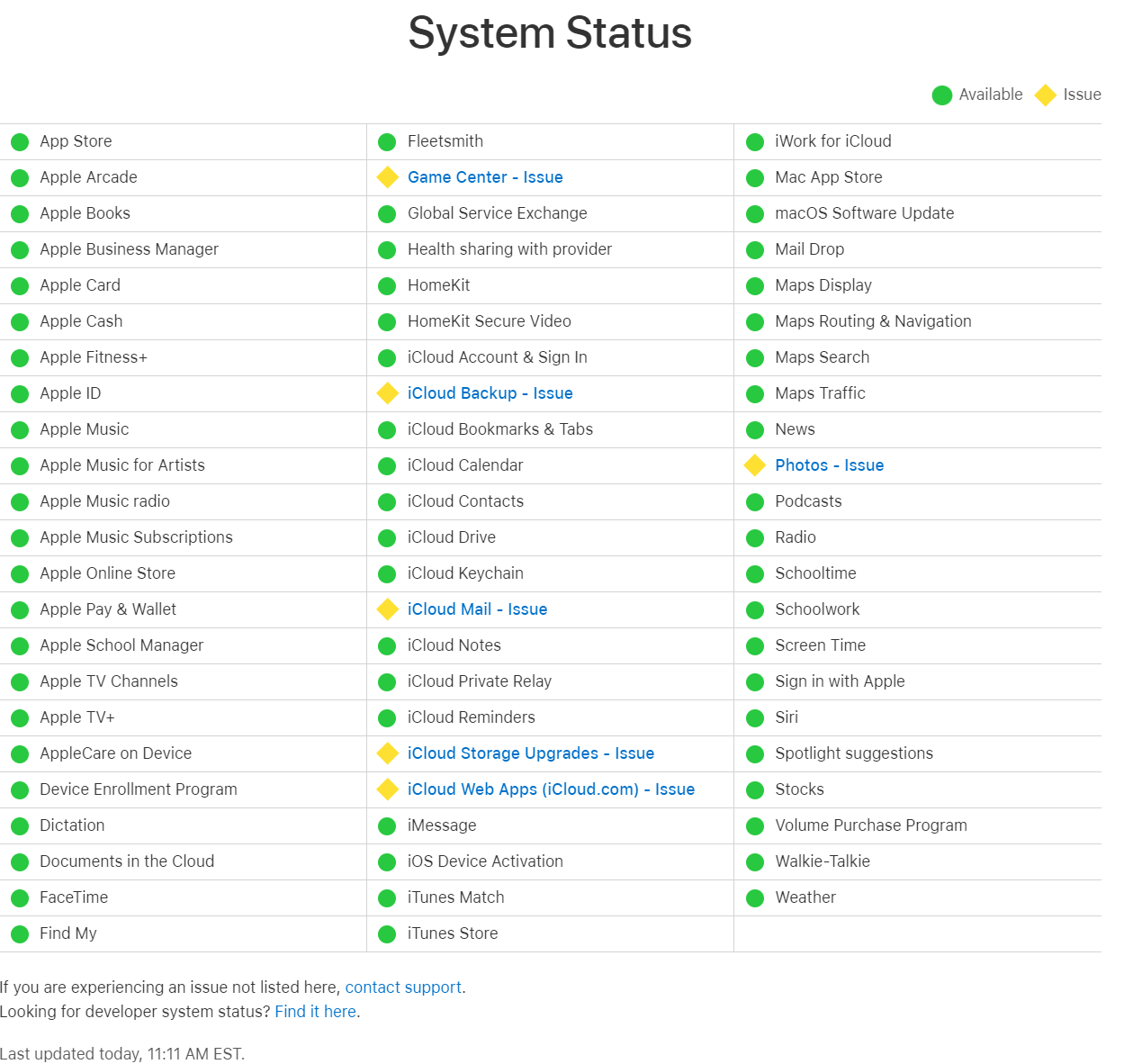Click the green status dot next to Weather
The image size is (1142, 1064).
755,898
